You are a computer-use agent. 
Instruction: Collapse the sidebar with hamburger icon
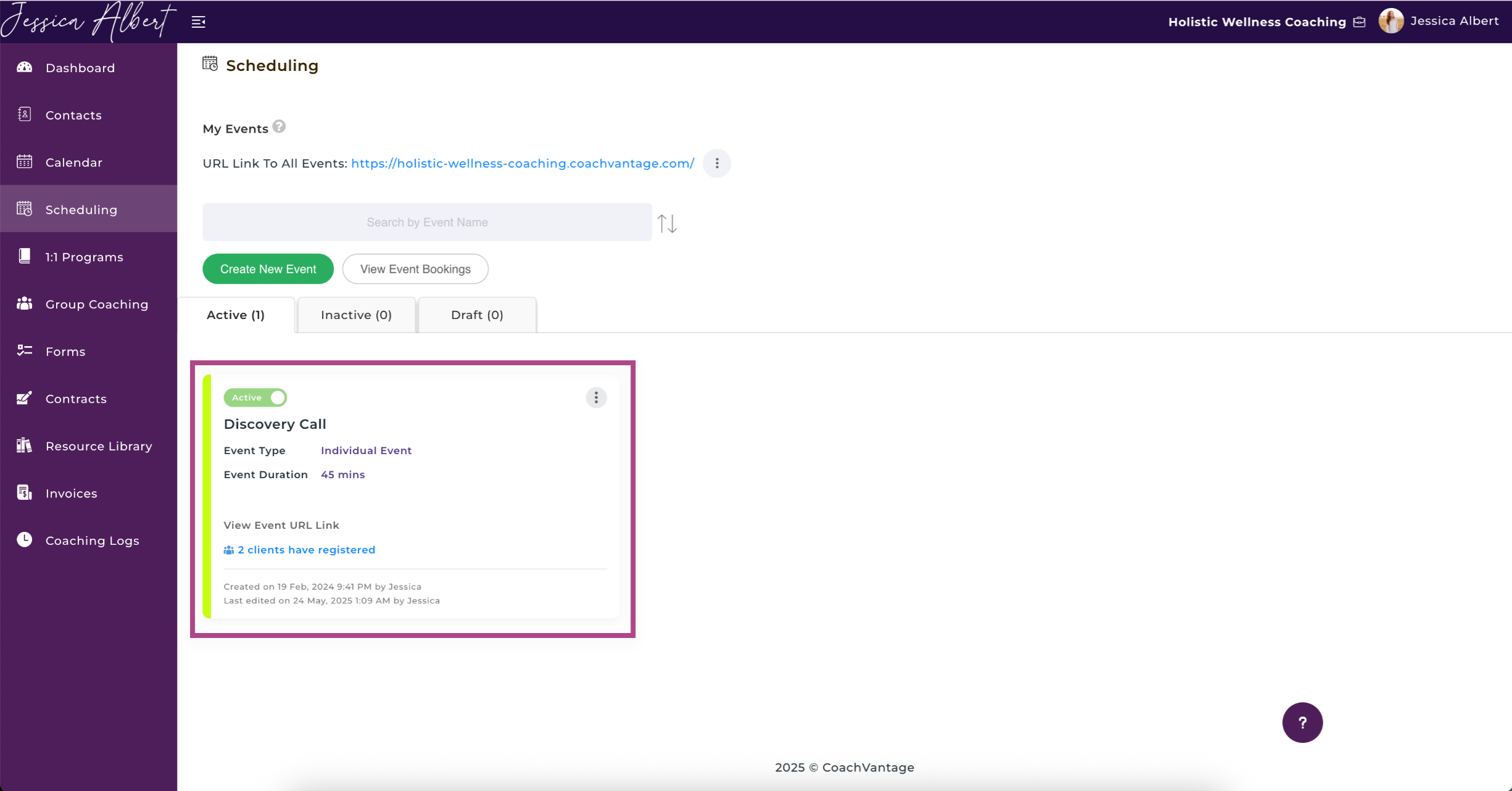point(199,22)
